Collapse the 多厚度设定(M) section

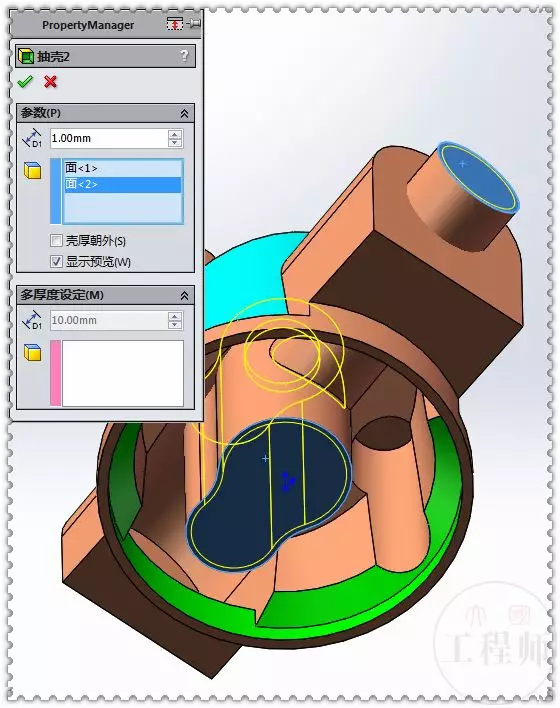(x=184, y=296)
